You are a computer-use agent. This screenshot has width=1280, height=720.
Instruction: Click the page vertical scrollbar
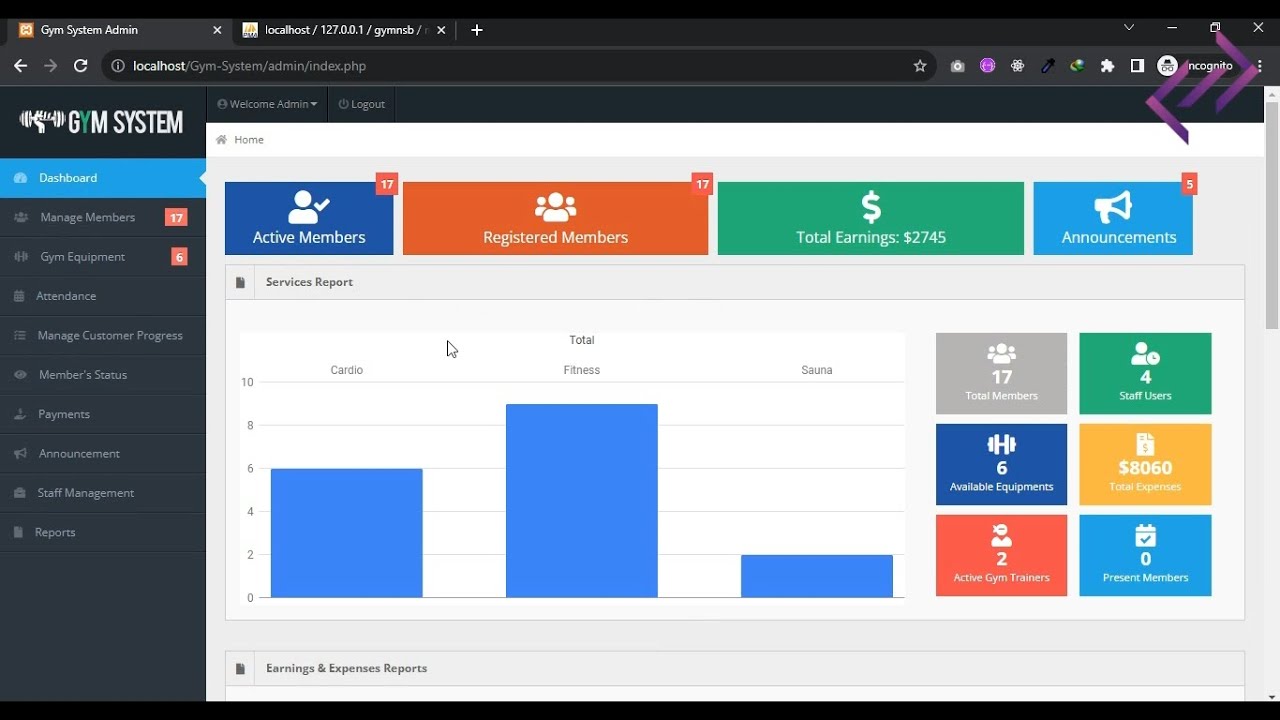click(1272, 215)
